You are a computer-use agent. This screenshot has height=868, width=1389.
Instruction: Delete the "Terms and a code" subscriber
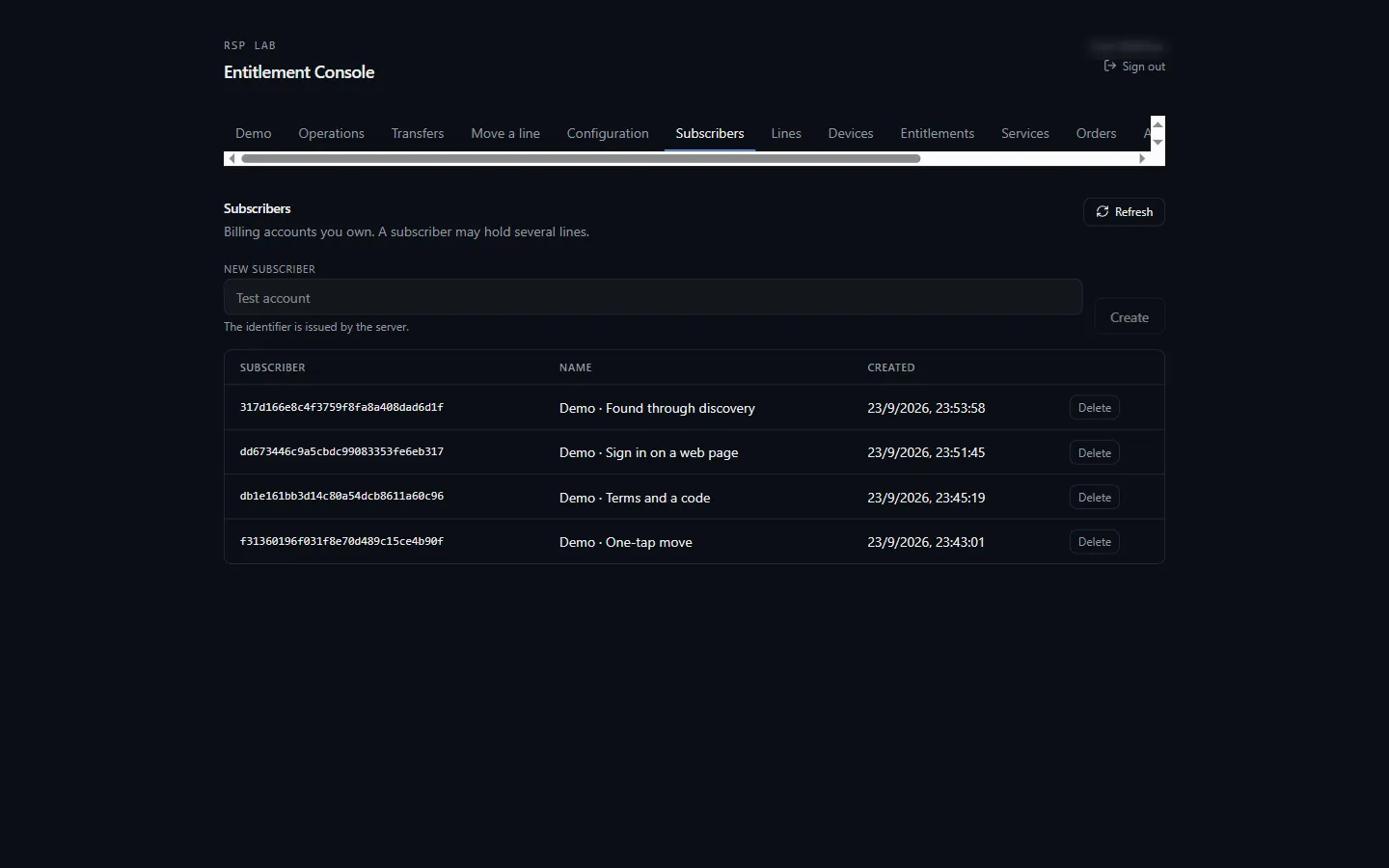(1095, 498)
